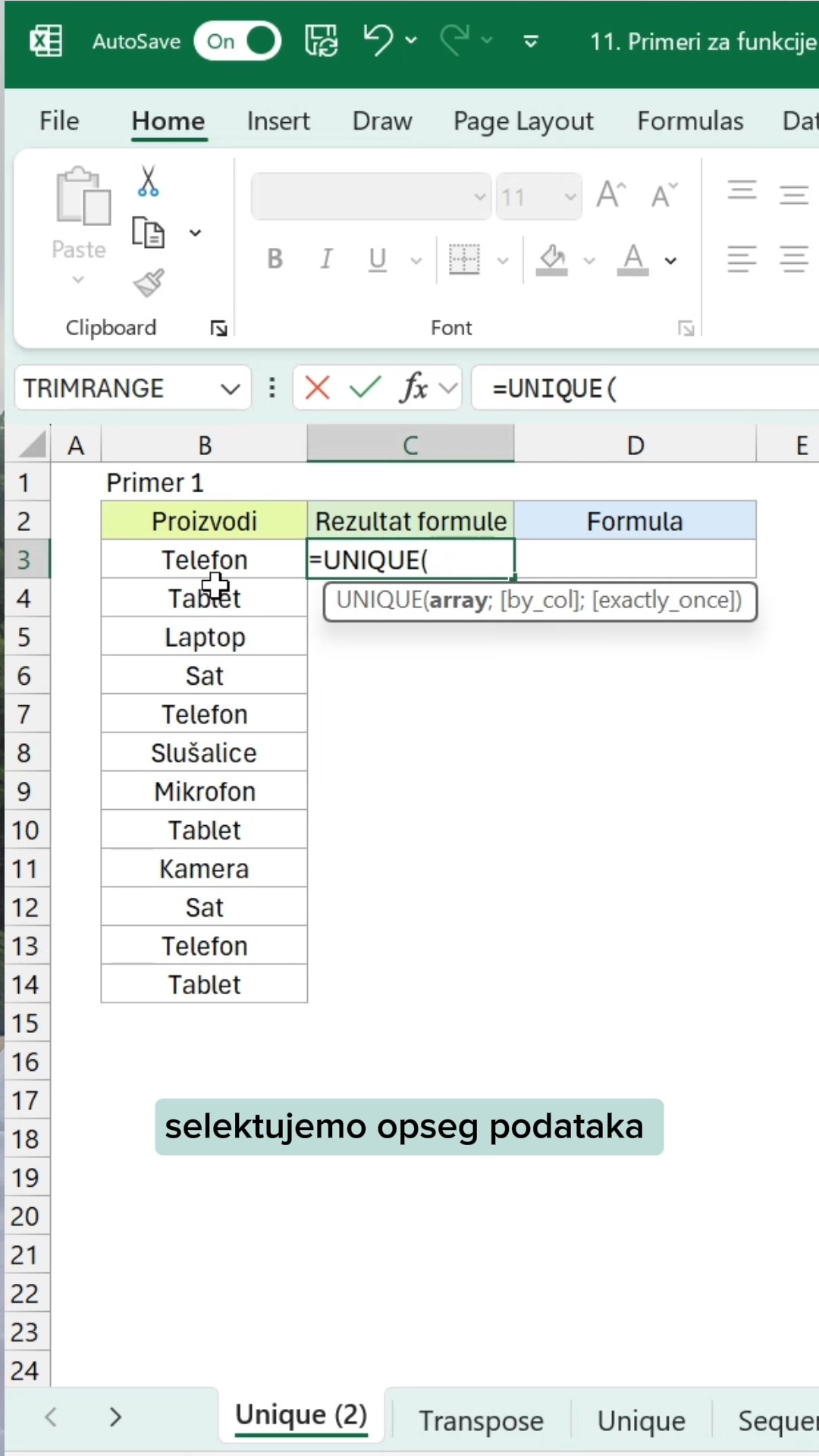
Task: Select column B header
Action: tap(204, 444)
